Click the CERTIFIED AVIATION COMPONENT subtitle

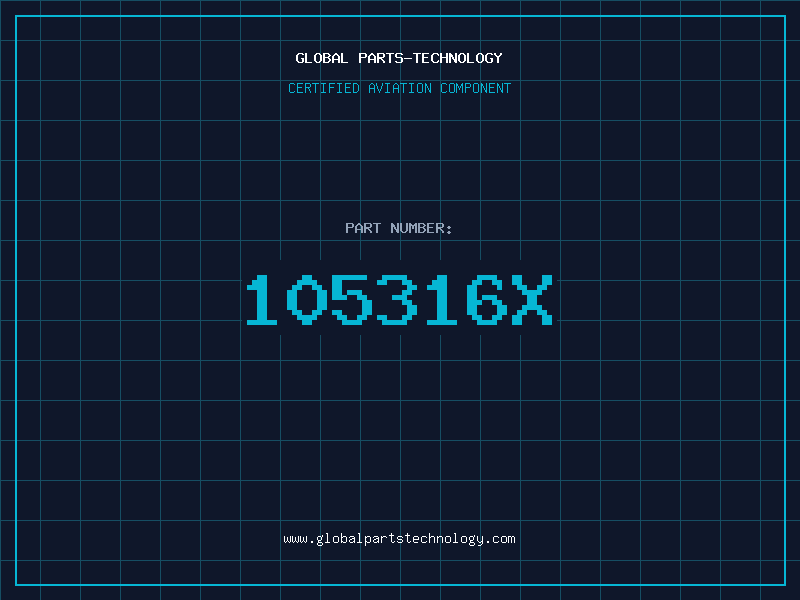pos(399,88)
